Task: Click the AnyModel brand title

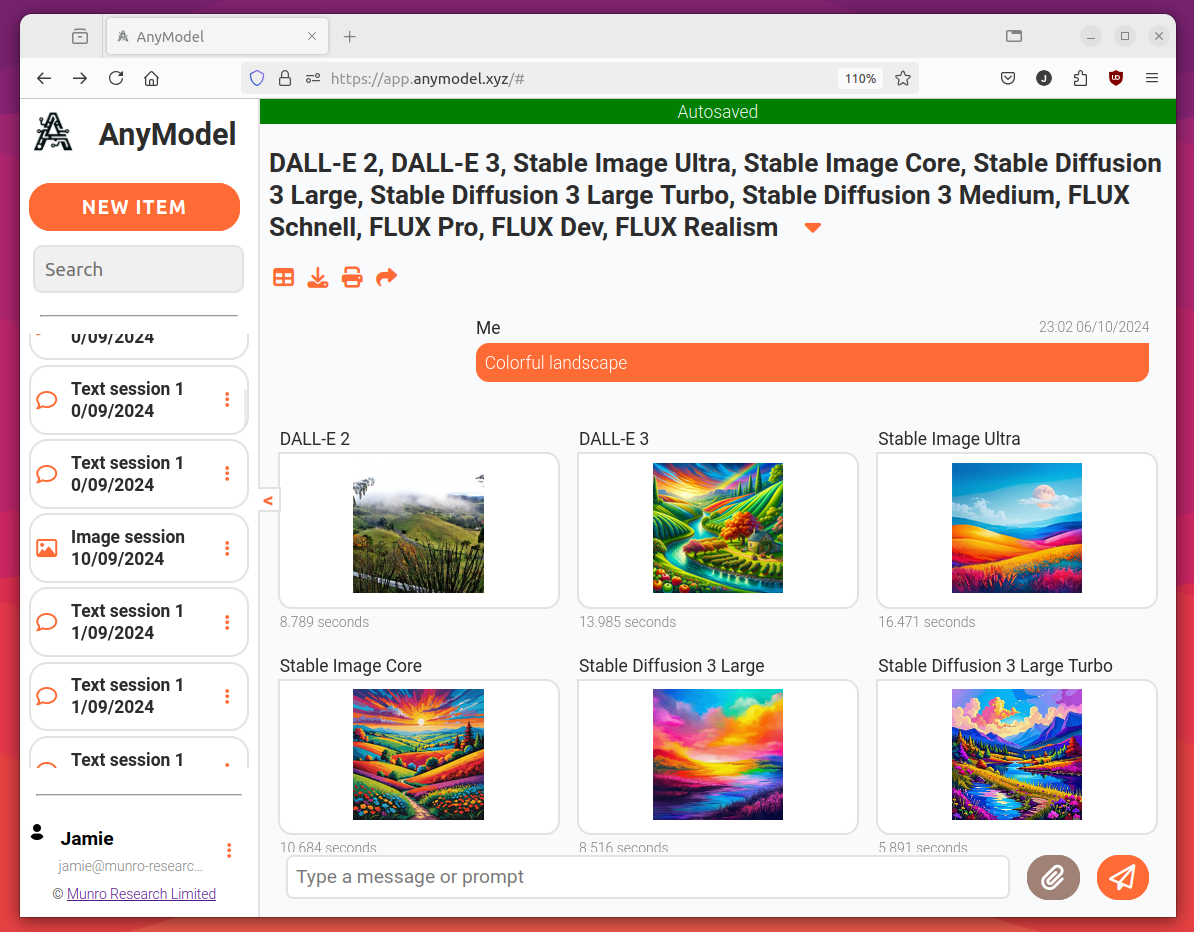Action: [x=168, y=134]
